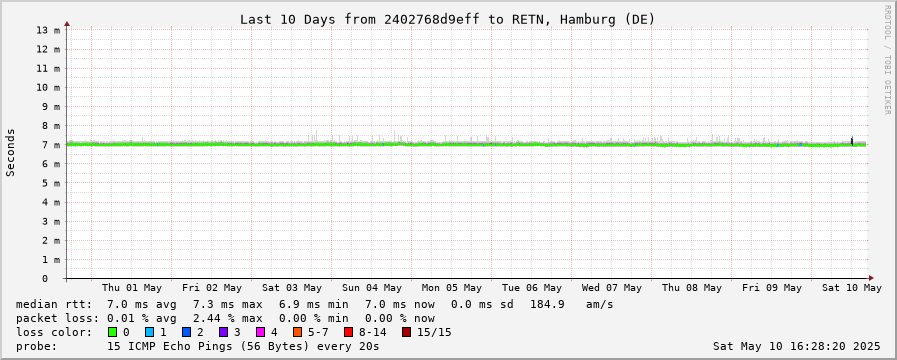Click the packet loss statistics line
This screenshot has height=360, width=897.
225,318
